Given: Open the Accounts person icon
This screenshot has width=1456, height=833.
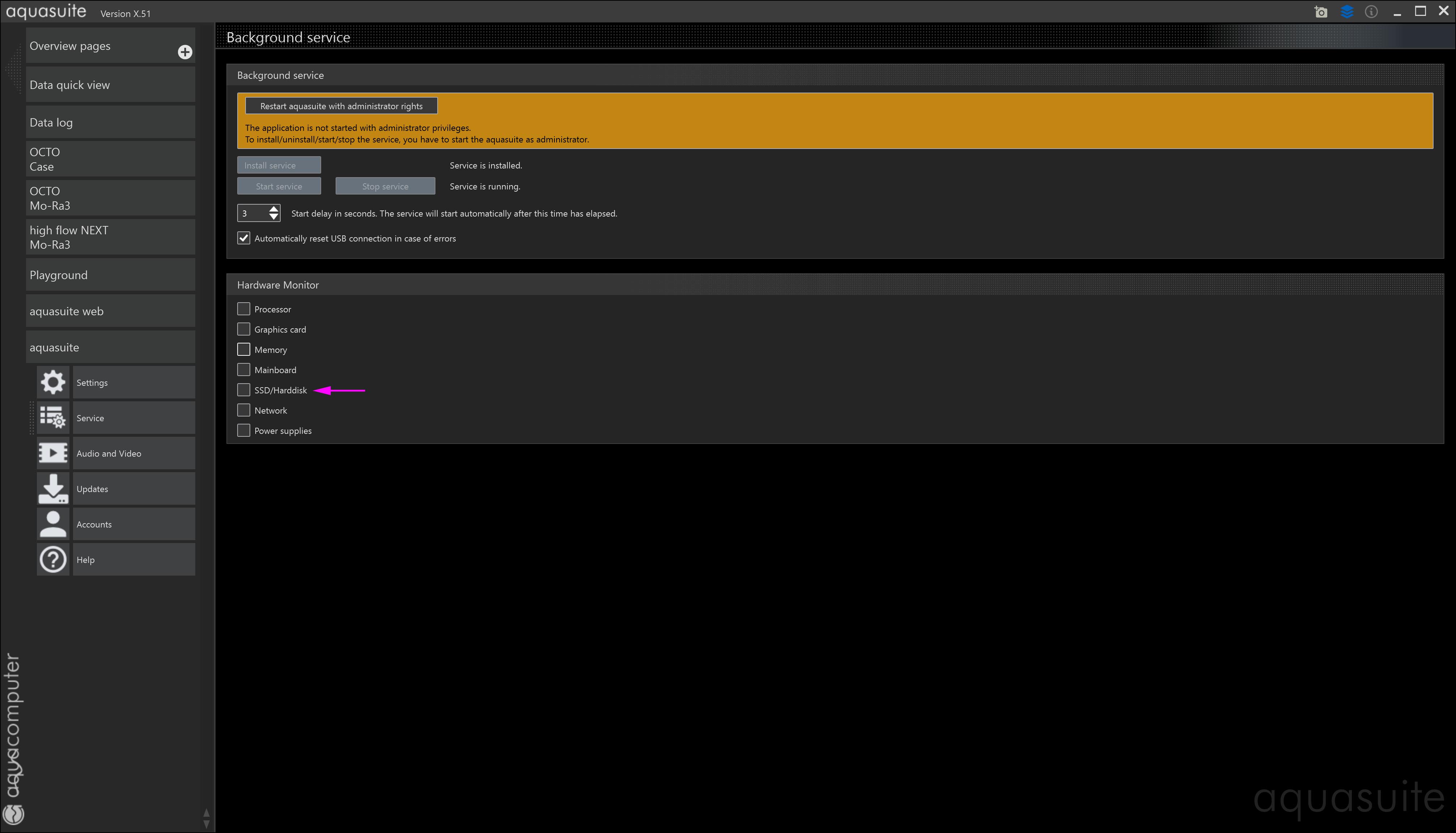Looking at the screenshot, I should tap(53, 524).
